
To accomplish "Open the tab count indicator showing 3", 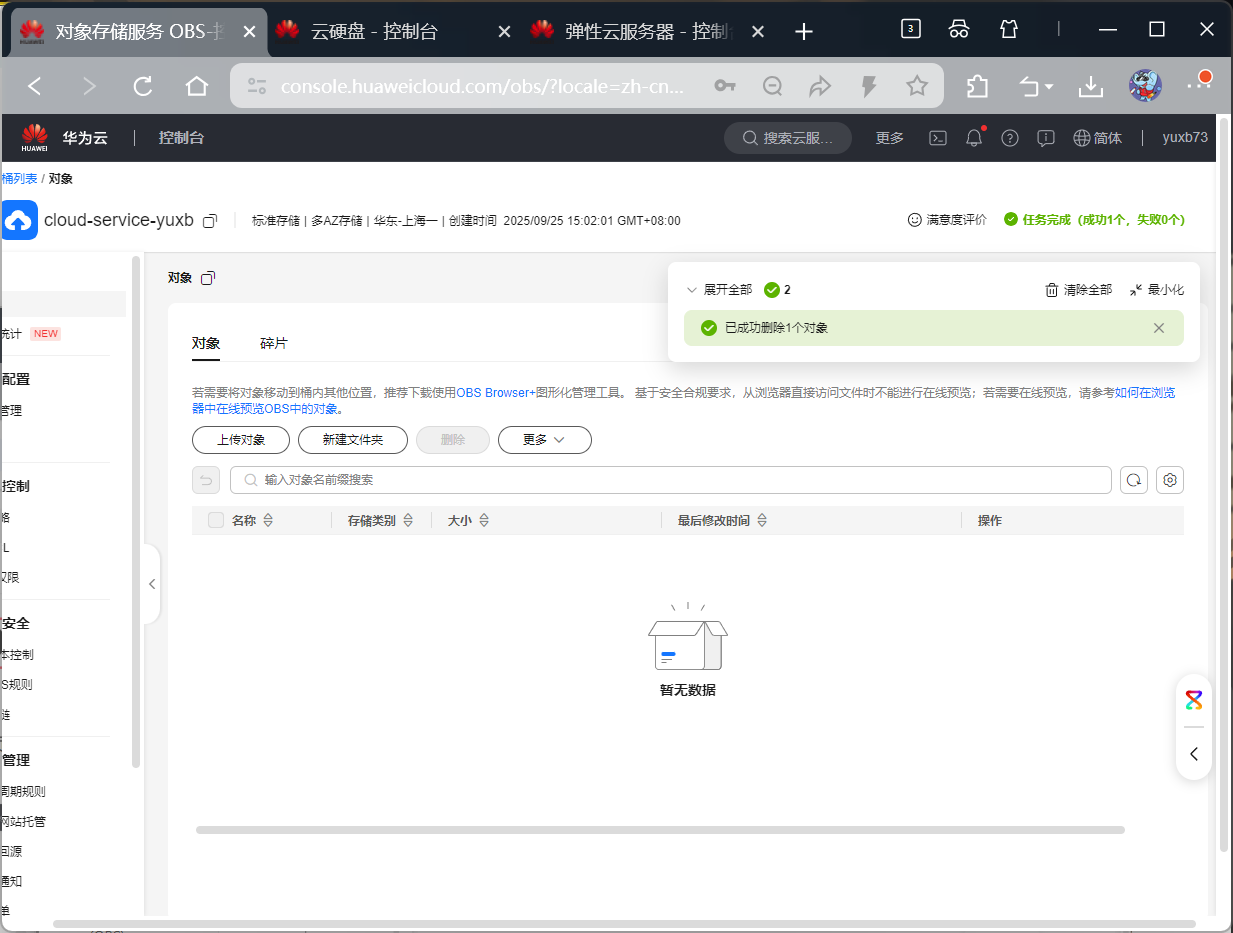I will tap(910, 29).
